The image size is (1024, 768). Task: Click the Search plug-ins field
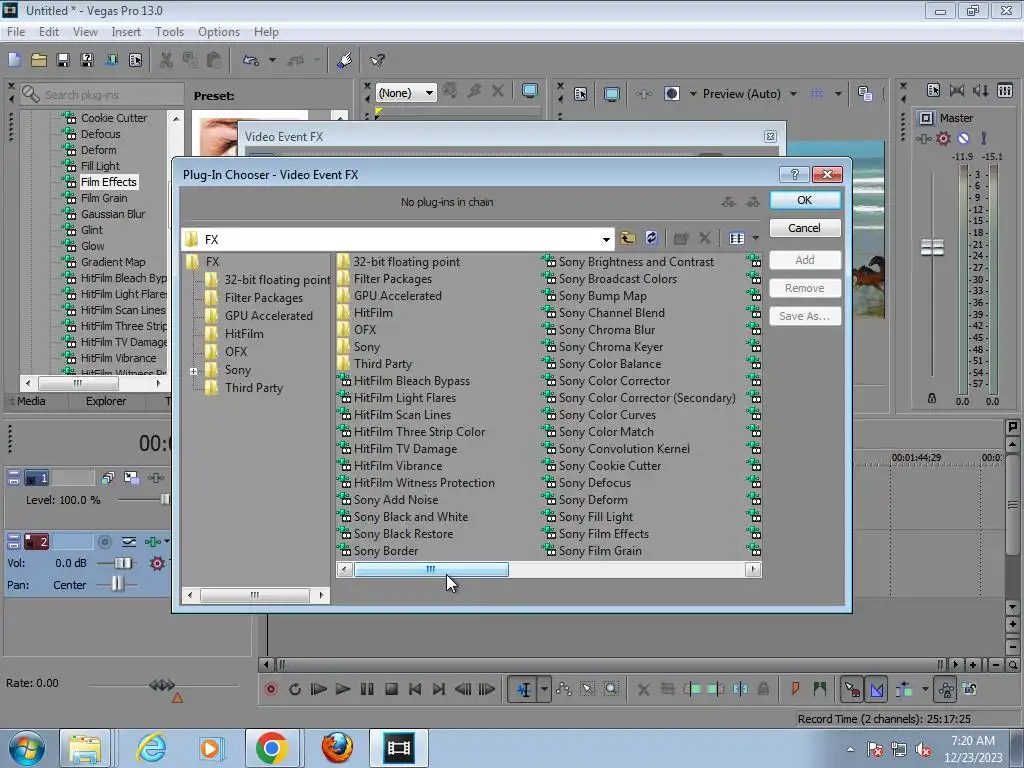click(102, 95)
